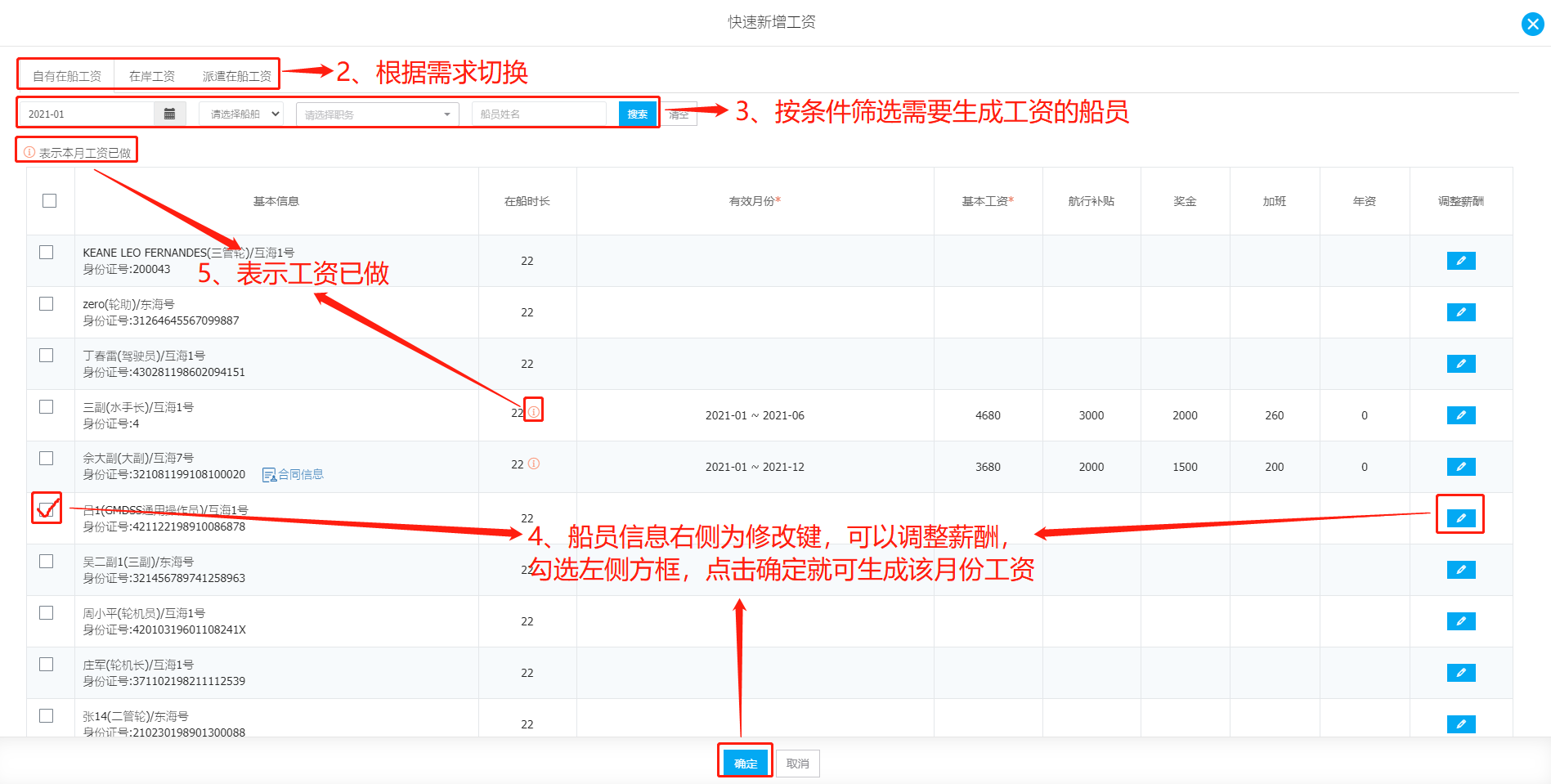1551x784 pixels.
Task: Check the 丁春雷 row checkbox
Action: 47,356
